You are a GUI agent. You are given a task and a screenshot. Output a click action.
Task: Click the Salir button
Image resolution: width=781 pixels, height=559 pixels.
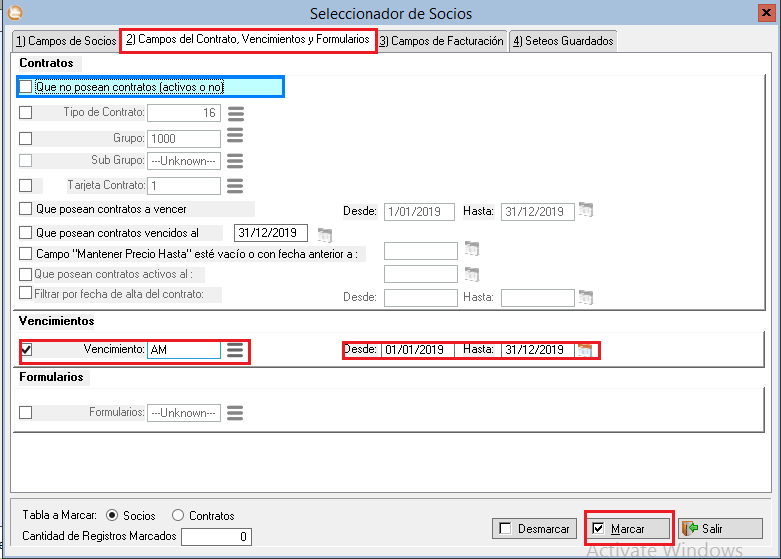720,528
